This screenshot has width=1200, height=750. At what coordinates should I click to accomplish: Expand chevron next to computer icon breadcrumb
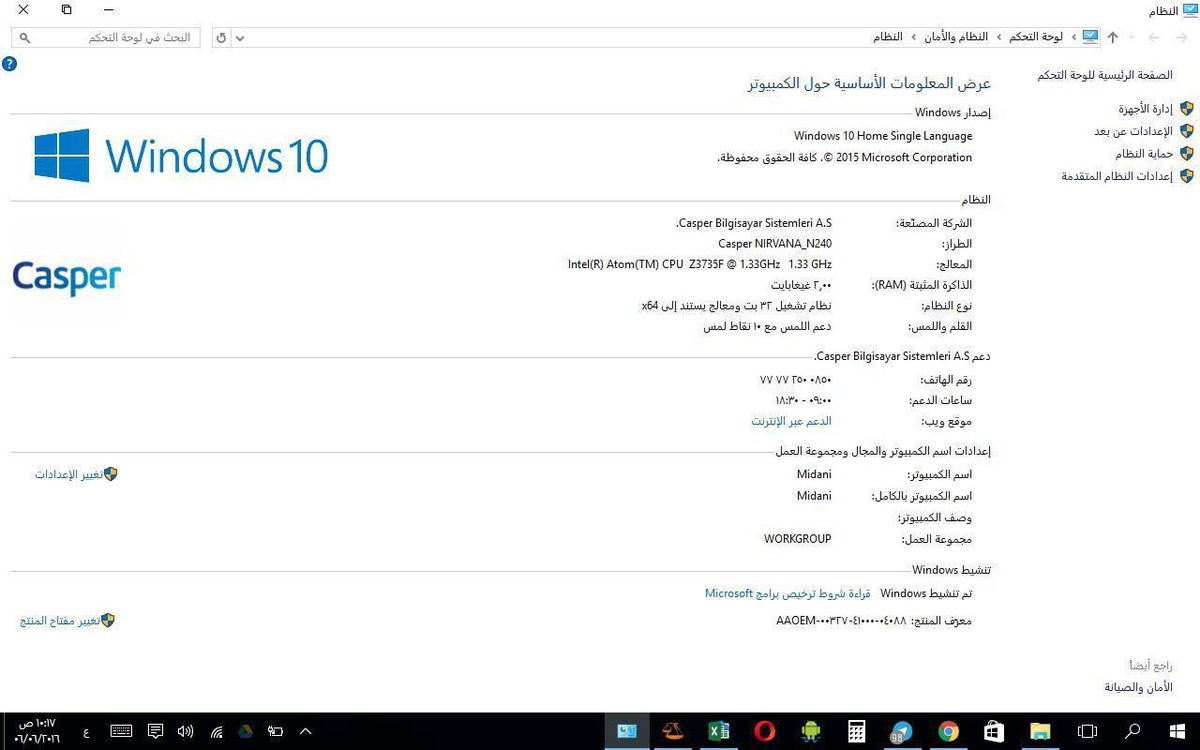click(1073, 37)
